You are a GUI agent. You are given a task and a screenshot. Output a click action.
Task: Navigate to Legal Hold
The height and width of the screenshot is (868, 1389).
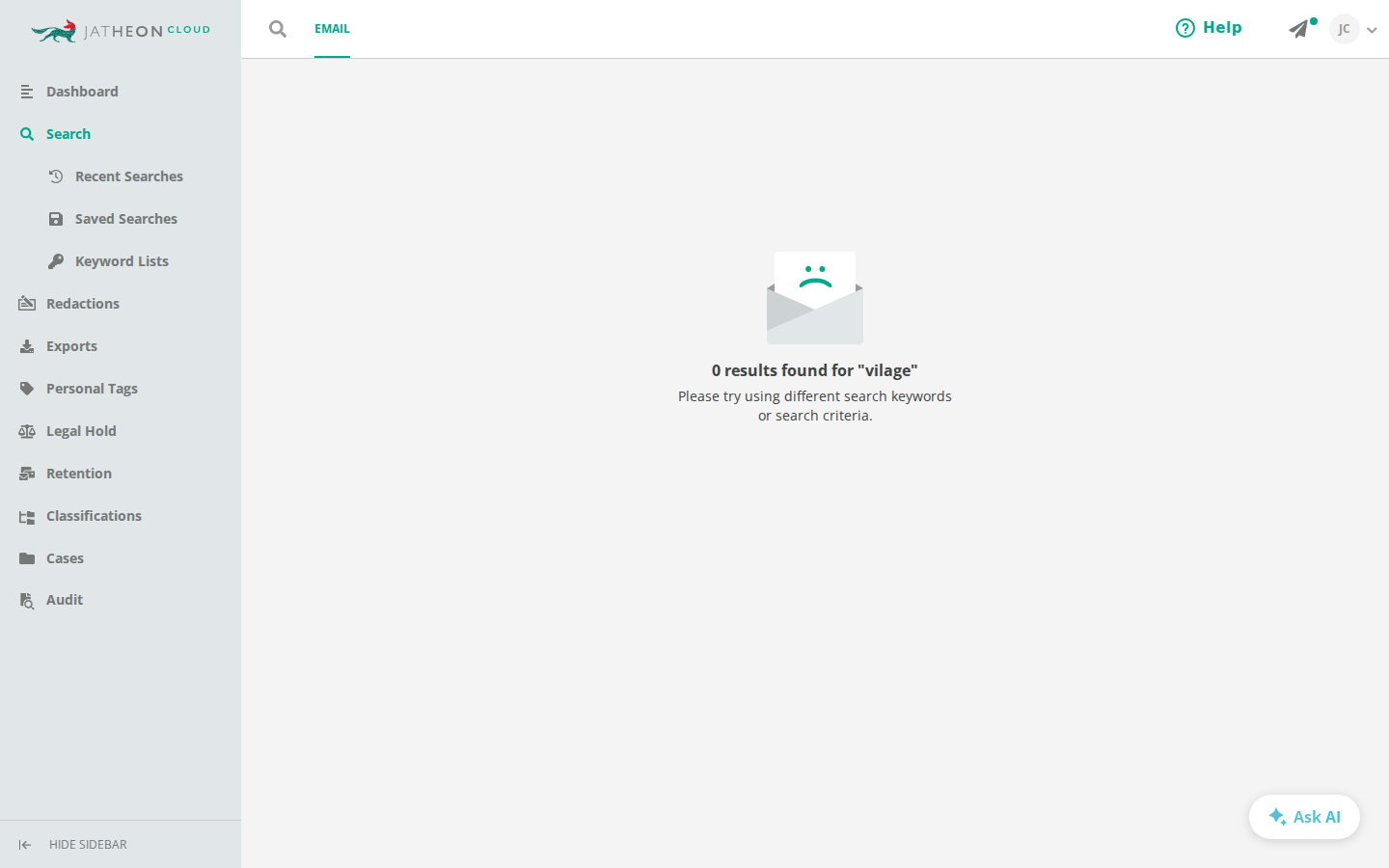click(81, 431)
